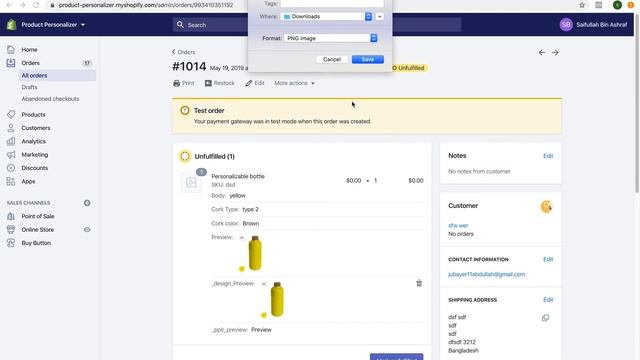Click Restock button
The height and width of the screenshot is (360, 640).
click(220, 83)
